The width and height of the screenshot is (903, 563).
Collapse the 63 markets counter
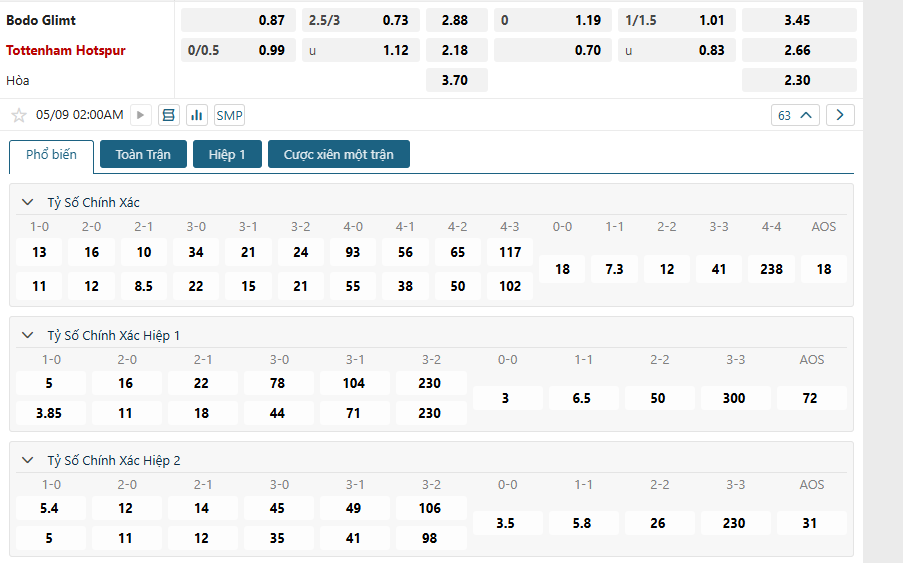(795, 115)
